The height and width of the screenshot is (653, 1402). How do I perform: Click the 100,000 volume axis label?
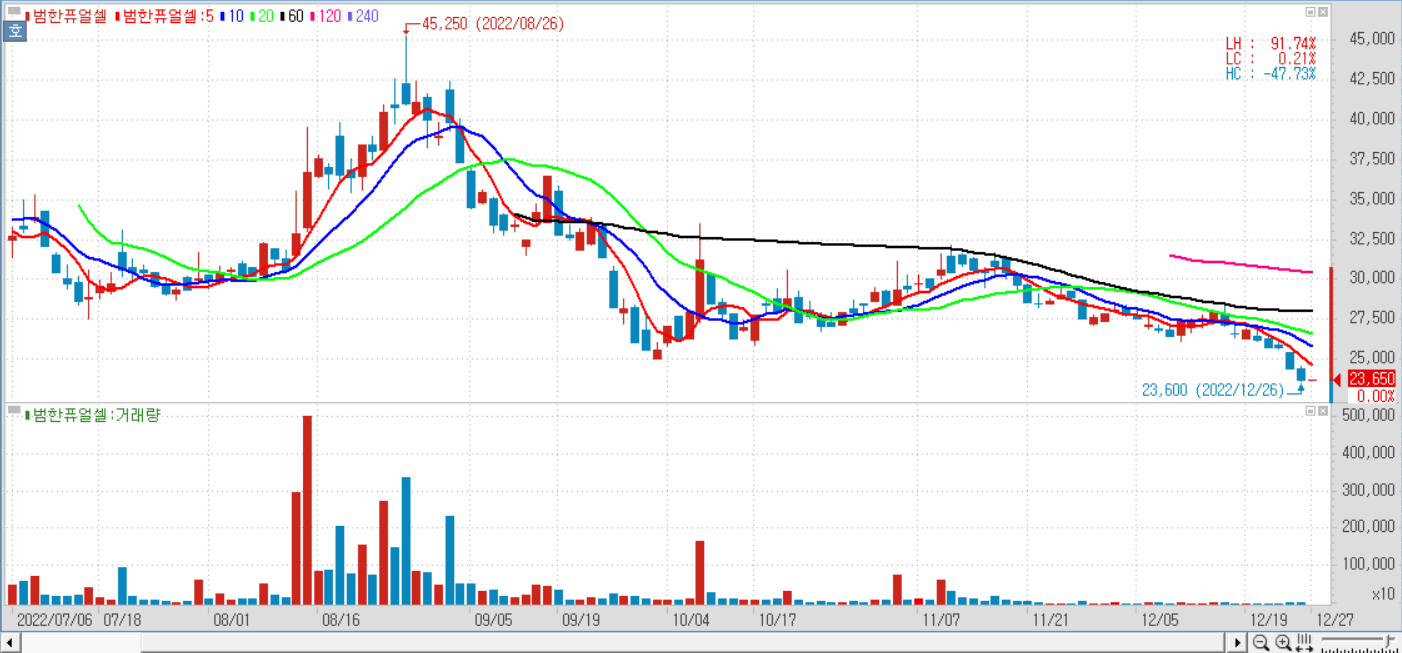1368,565
